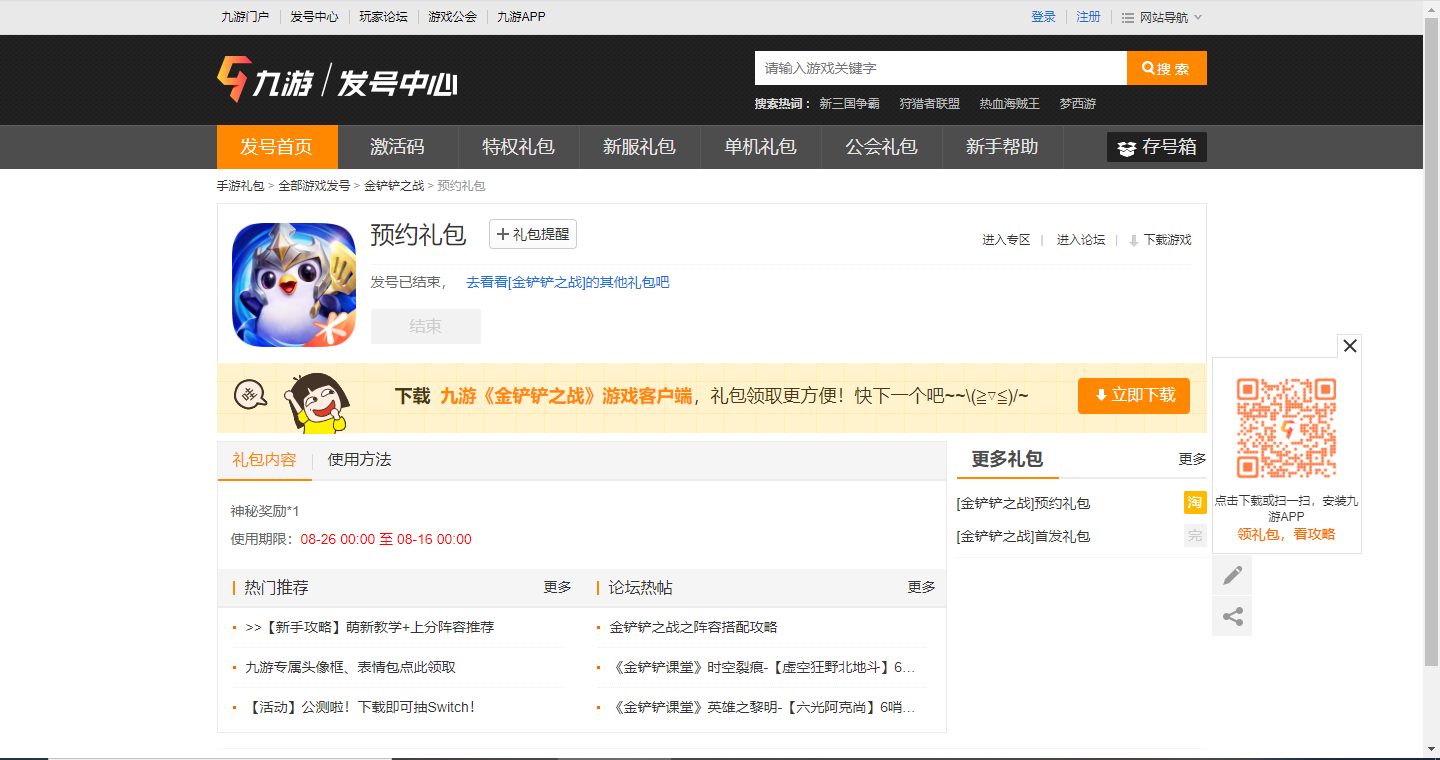Switch to the 使用方法 tab

click(x=359, y=460)
